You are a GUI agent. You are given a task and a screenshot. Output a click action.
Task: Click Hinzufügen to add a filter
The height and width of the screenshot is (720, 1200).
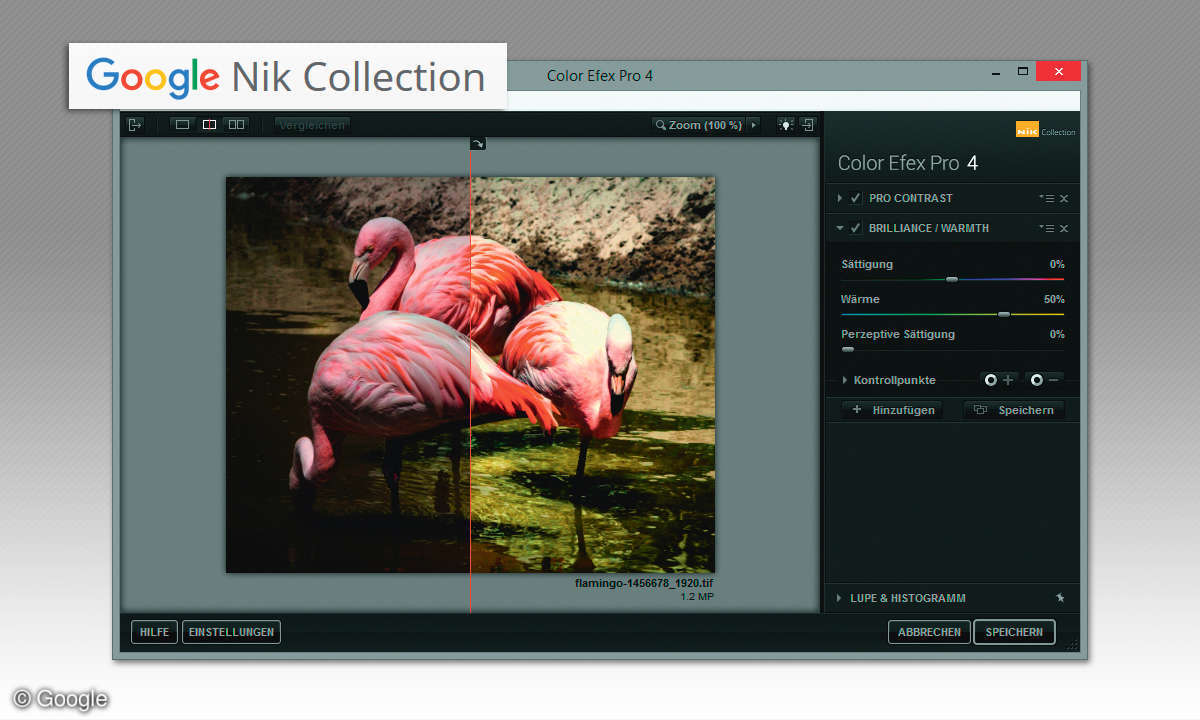click(892, 410)
